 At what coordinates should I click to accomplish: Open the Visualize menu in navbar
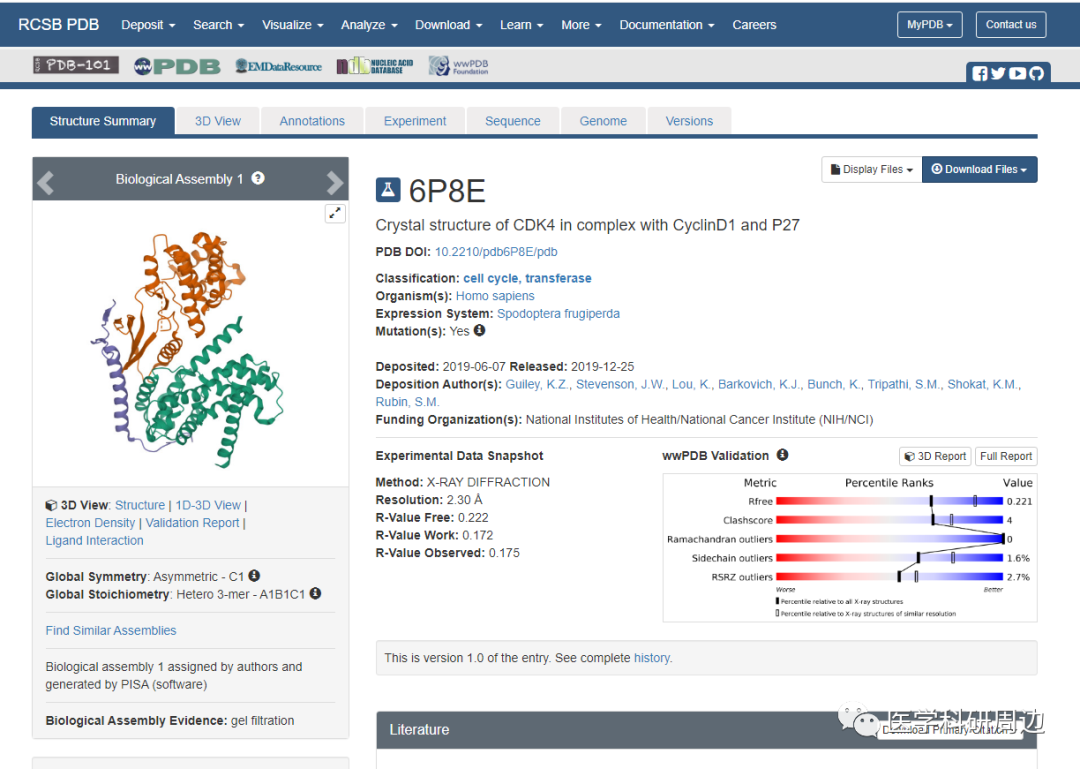[x=292, y=25]
